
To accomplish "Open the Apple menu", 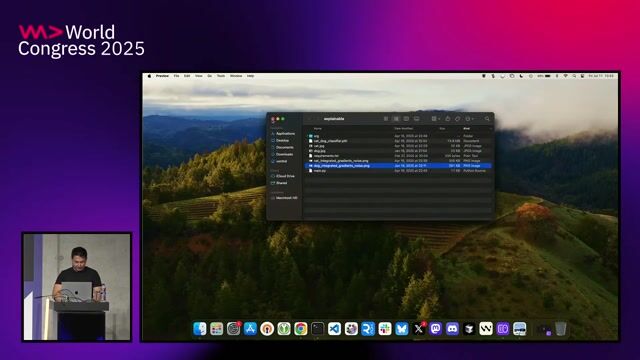I will click(x=149, y=76).
